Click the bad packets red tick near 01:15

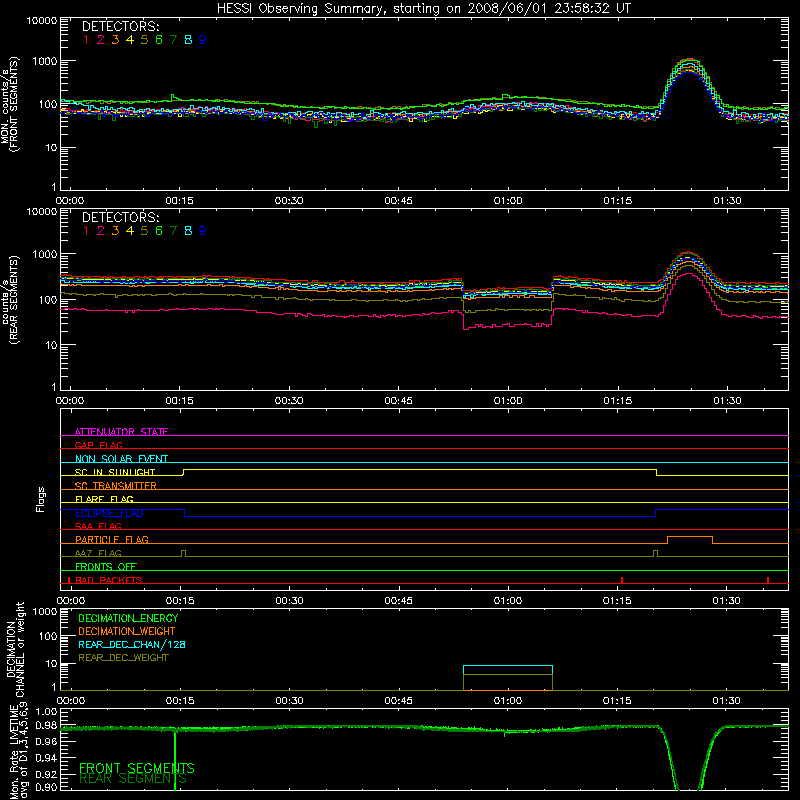coord(622,580)
